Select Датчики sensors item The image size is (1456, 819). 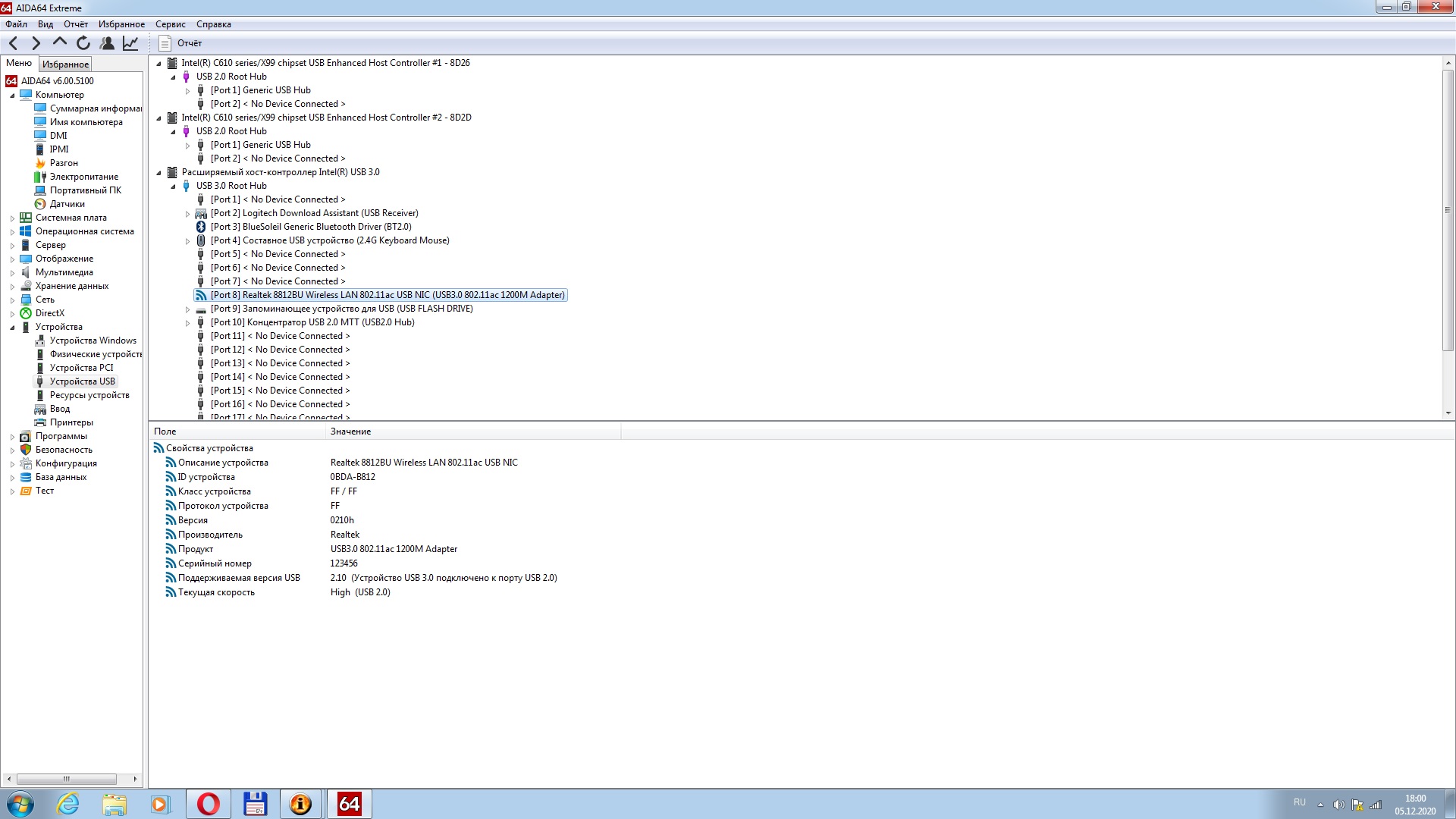(67, 204)
